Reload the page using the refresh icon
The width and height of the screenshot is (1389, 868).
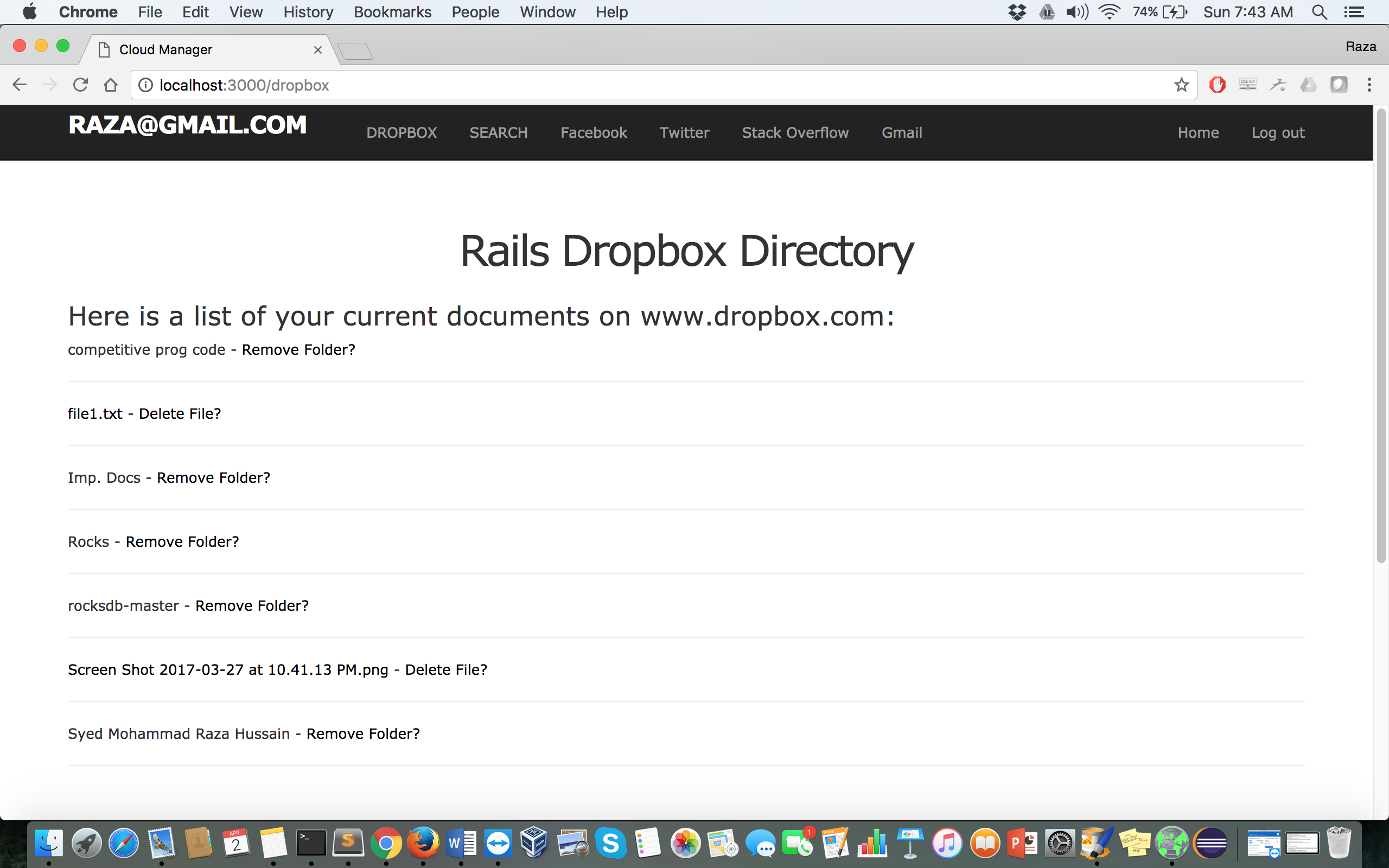(80, 85)
